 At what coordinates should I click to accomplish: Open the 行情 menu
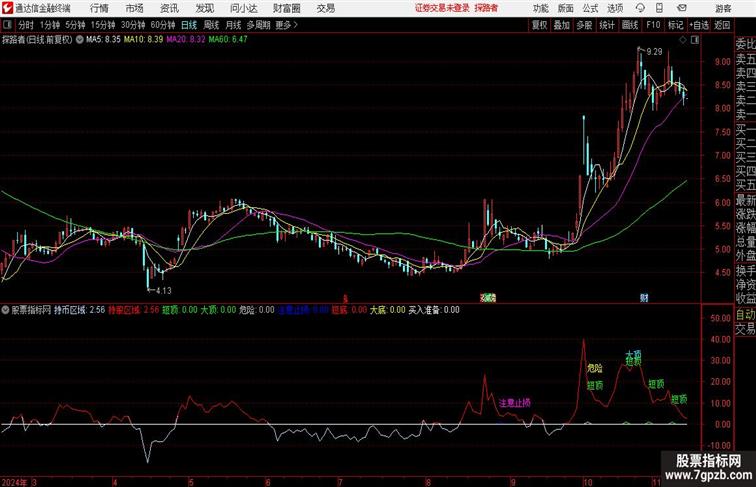99,8
